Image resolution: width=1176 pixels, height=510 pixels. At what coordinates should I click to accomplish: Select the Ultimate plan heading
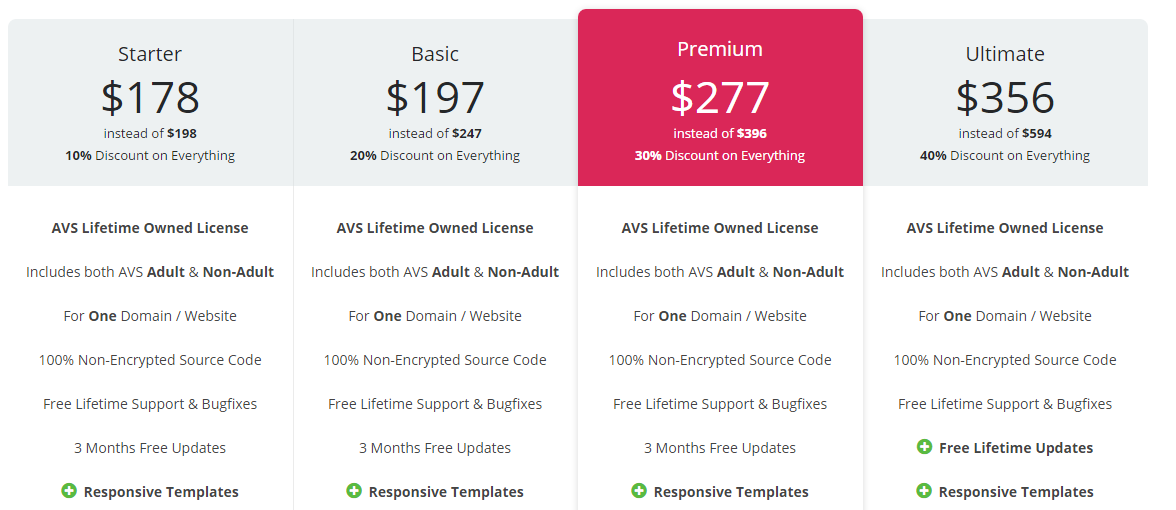(1005, 54)
